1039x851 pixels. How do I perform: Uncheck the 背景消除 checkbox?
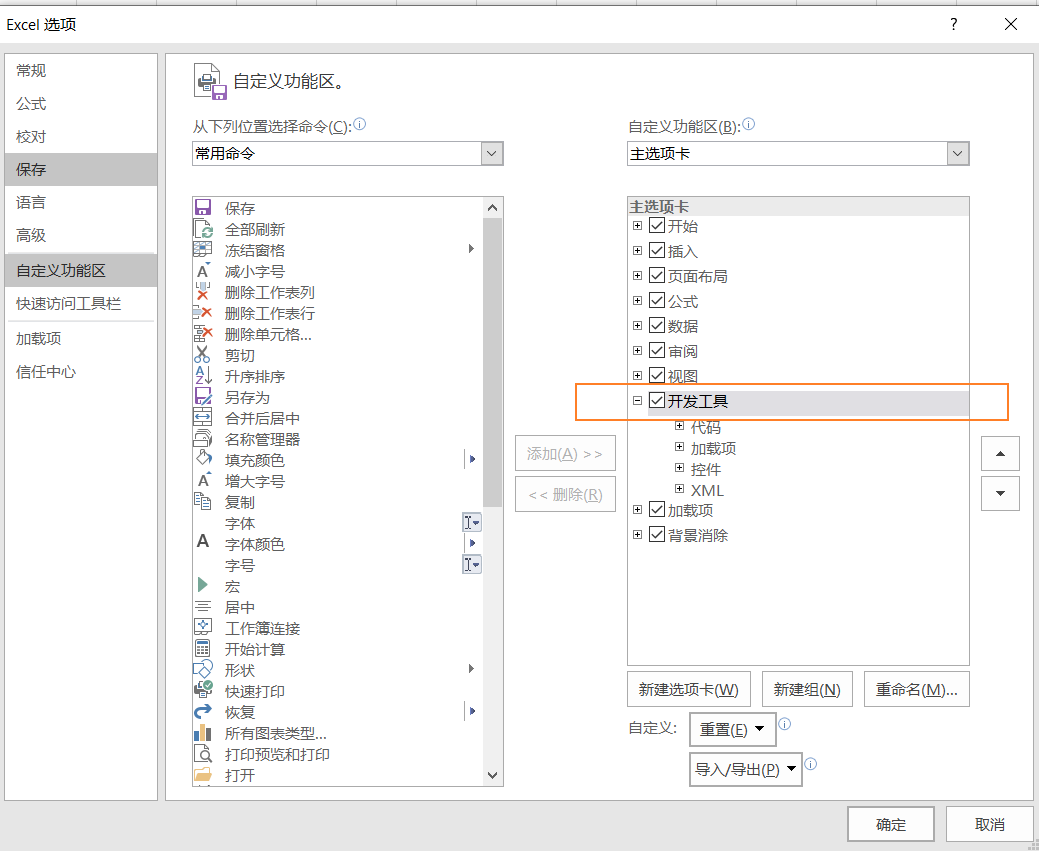657,534
